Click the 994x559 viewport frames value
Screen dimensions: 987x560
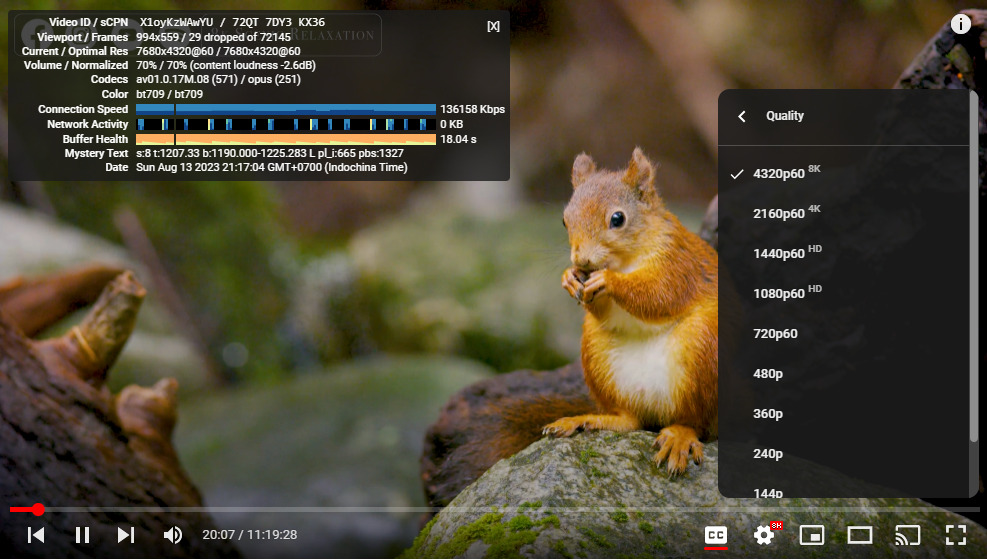[x=213, y=37]
